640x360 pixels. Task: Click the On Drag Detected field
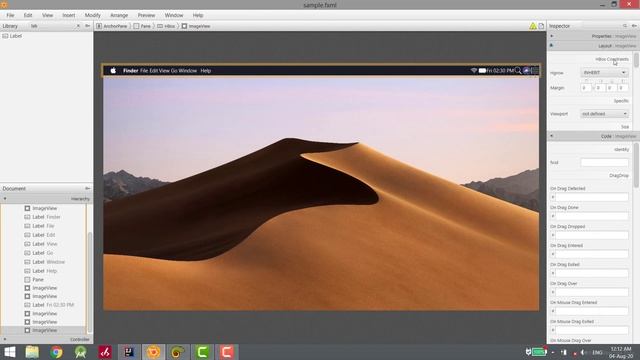592,197
